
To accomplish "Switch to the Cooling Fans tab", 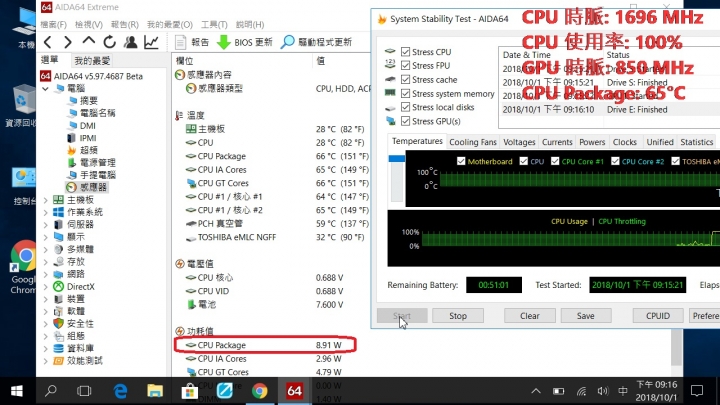I will point(472,142).
